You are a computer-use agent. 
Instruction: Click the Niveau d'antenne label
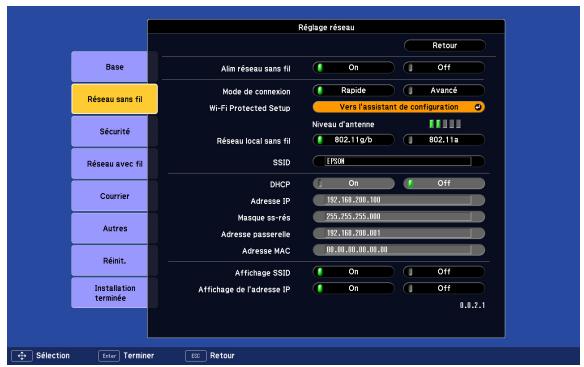pyautogui.click(x=343, y=124)
